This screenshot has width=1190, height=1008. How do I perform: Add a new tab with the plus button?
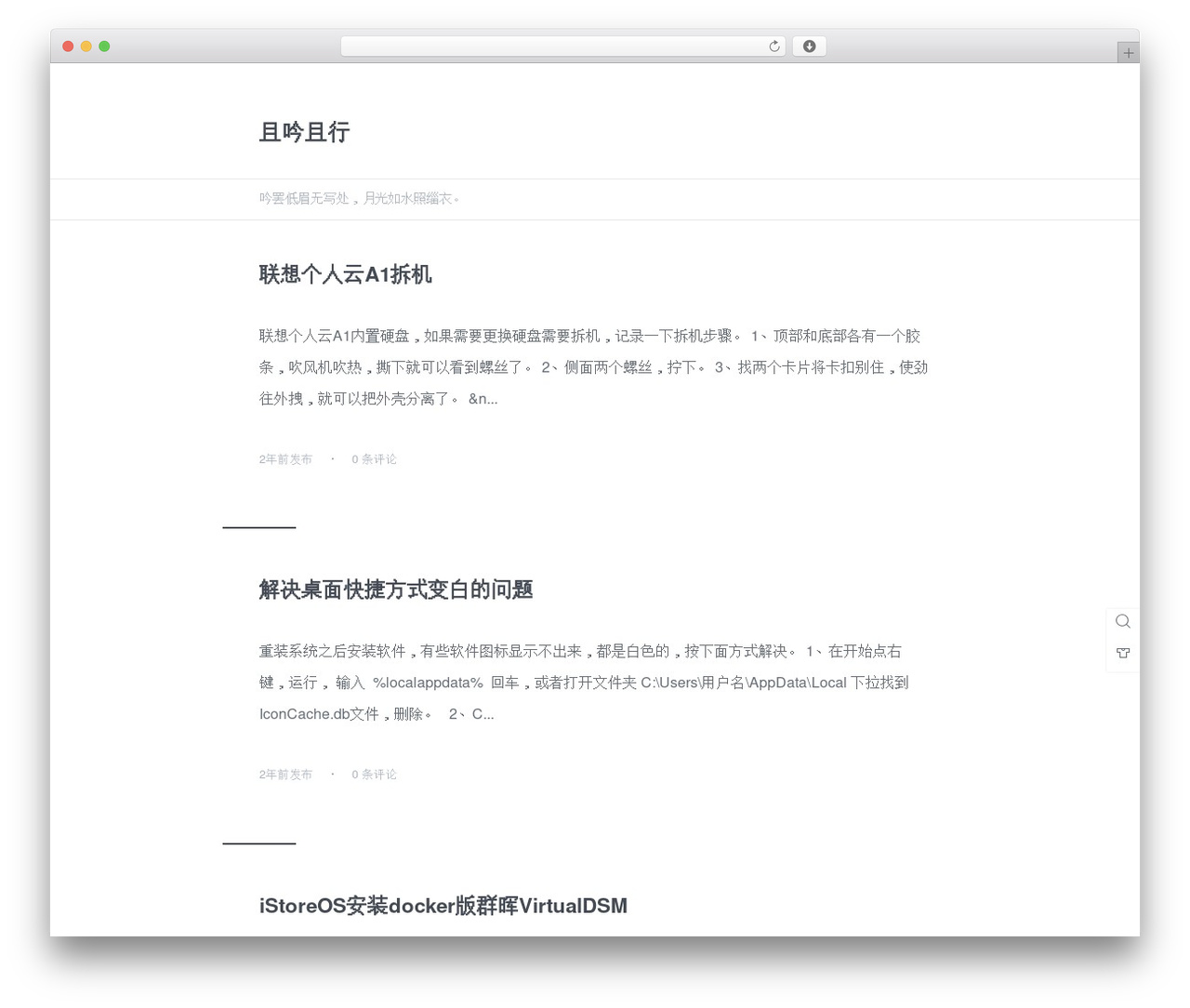(1128, 53)
